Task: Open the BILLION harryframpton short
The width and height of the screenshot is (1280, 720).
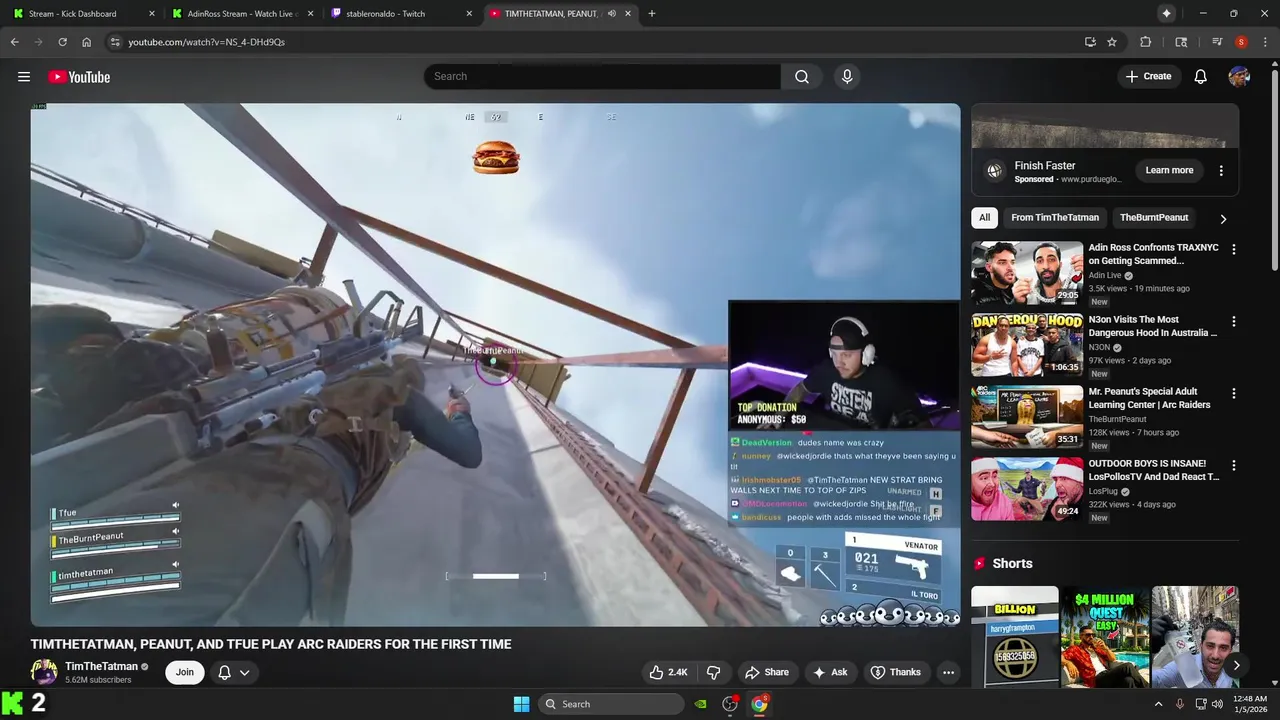Action: point(1014,637)
